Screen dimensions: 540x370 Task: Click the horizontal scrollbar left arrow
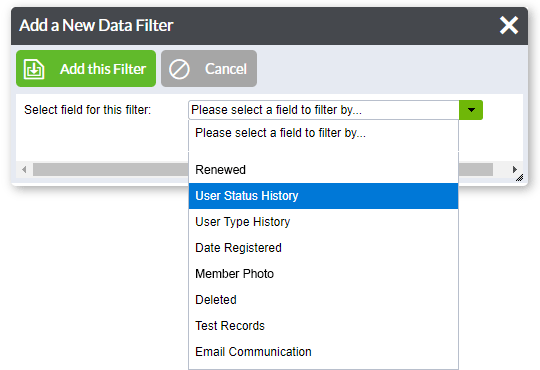click(x=24, y=169)
